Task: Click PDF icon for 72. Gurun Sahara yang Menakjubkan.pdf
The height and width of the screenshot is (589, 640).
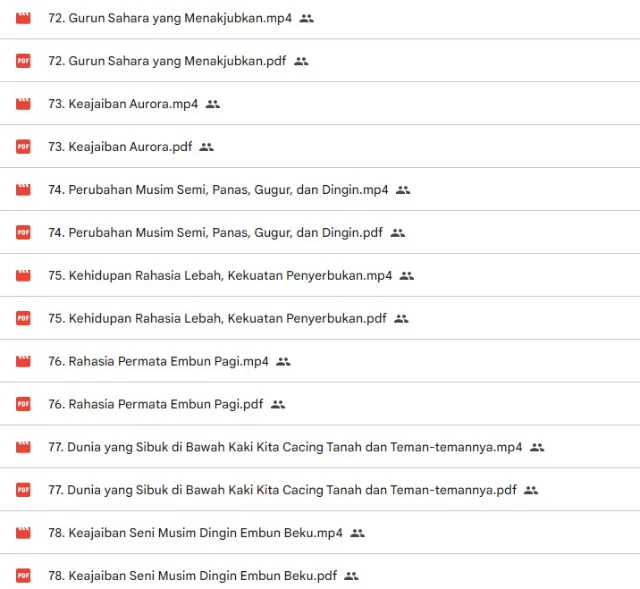Action: pos(23,61)
